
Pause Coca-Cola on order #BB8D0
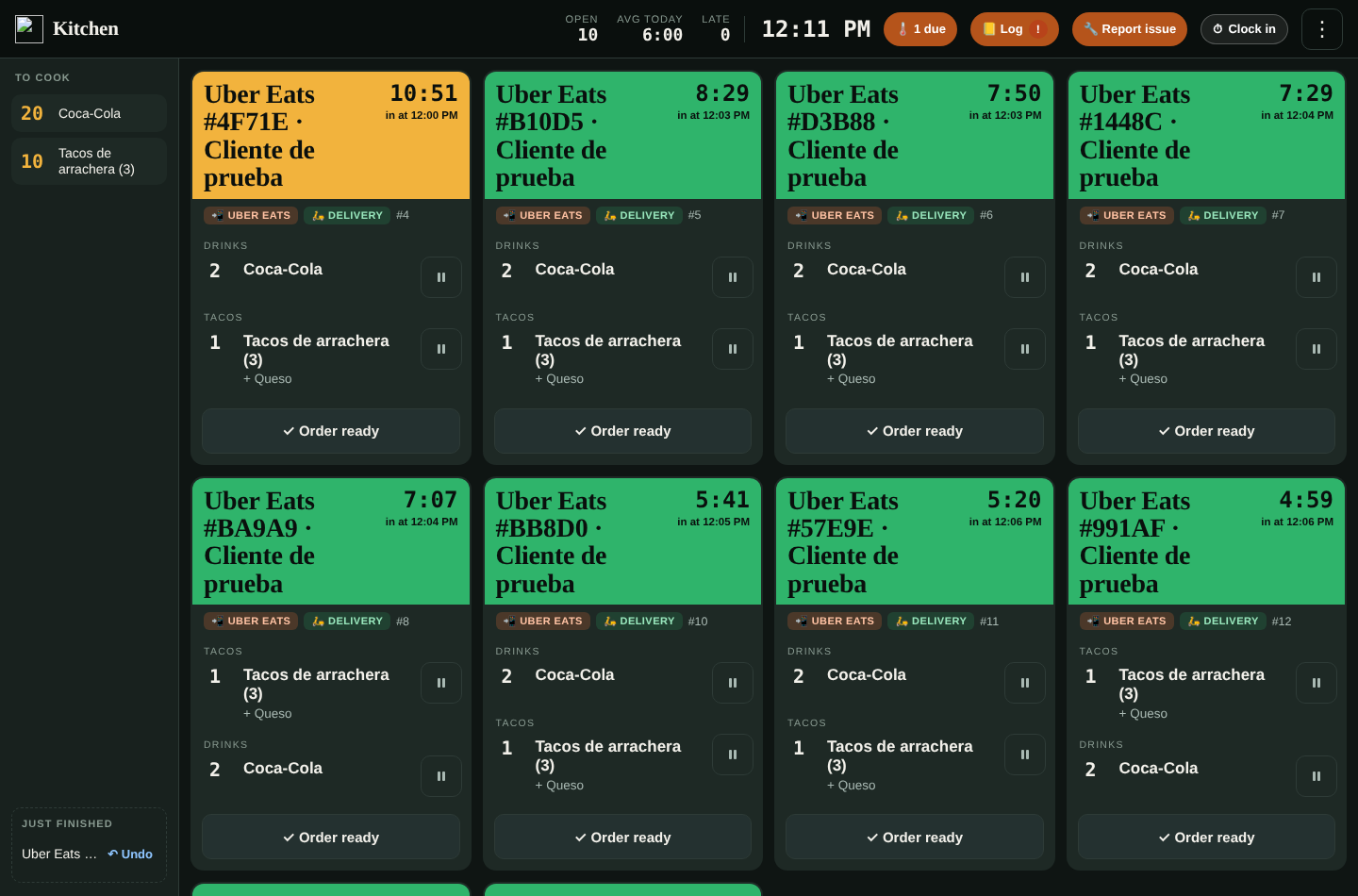(x=733, y=683)
